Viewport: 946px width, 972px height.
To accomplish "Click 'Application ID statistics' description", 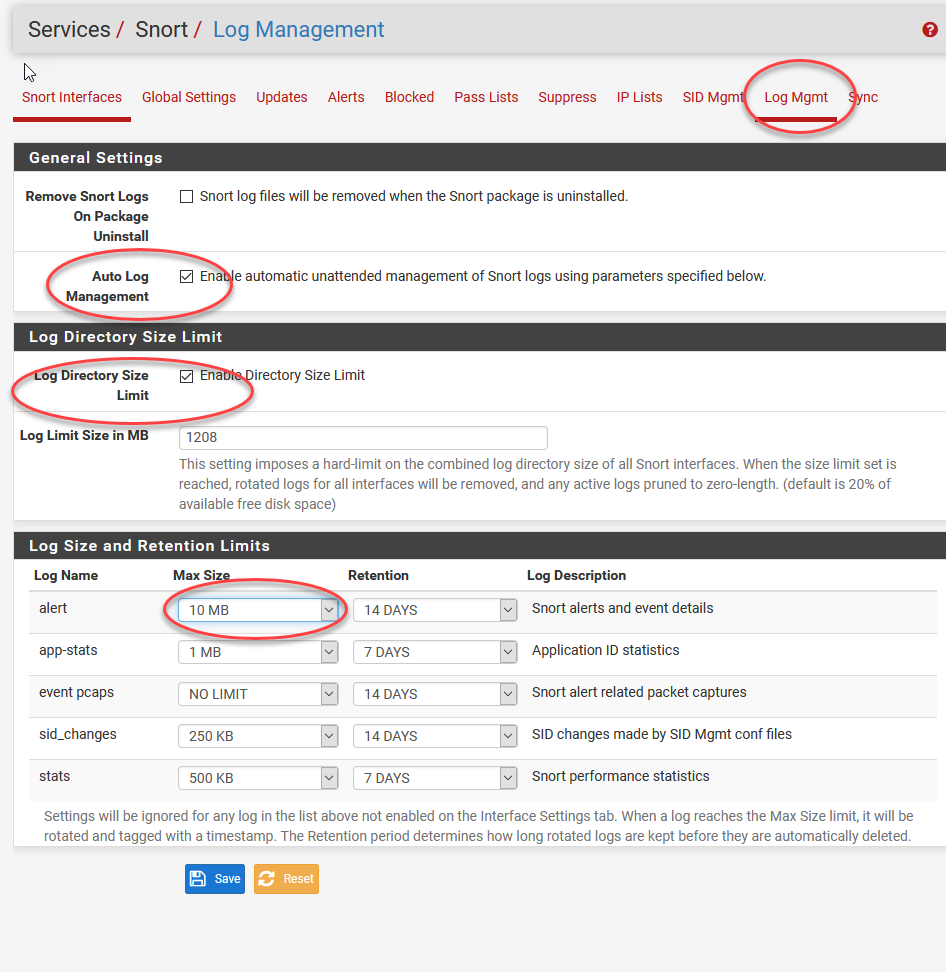I will pos(606,650).
